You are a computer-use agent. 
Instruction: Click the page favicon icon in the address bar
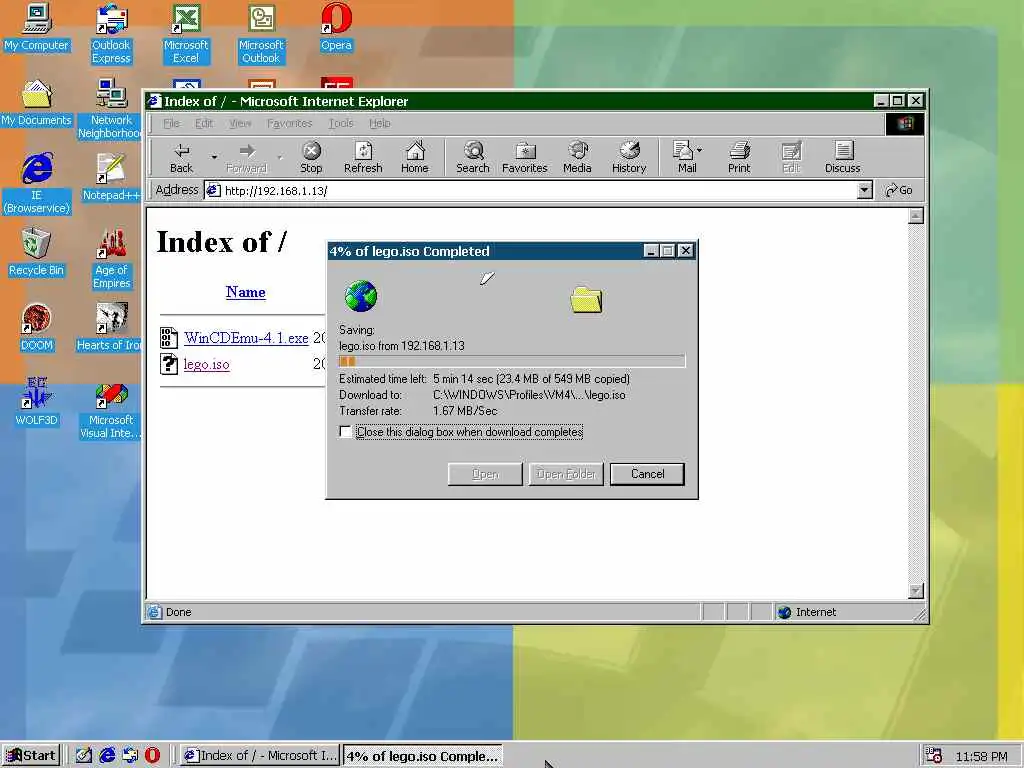point(214,190)
